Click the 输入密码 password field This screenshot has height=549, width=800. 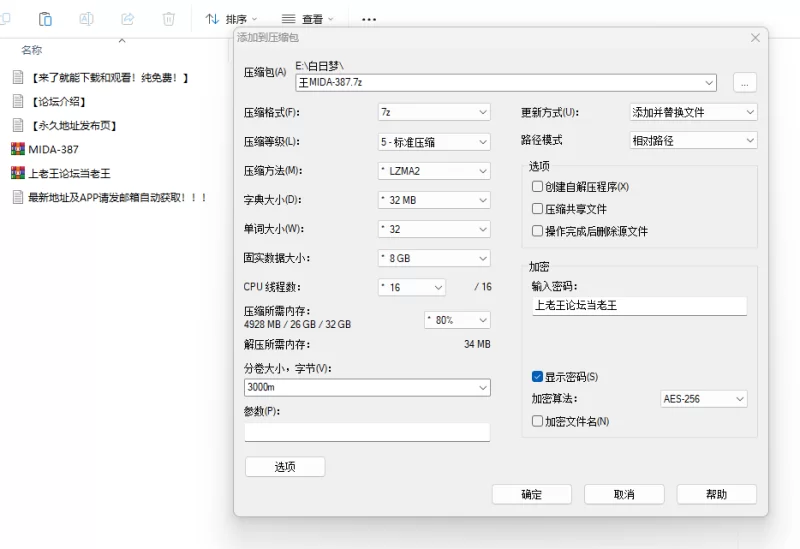[639, 306]
